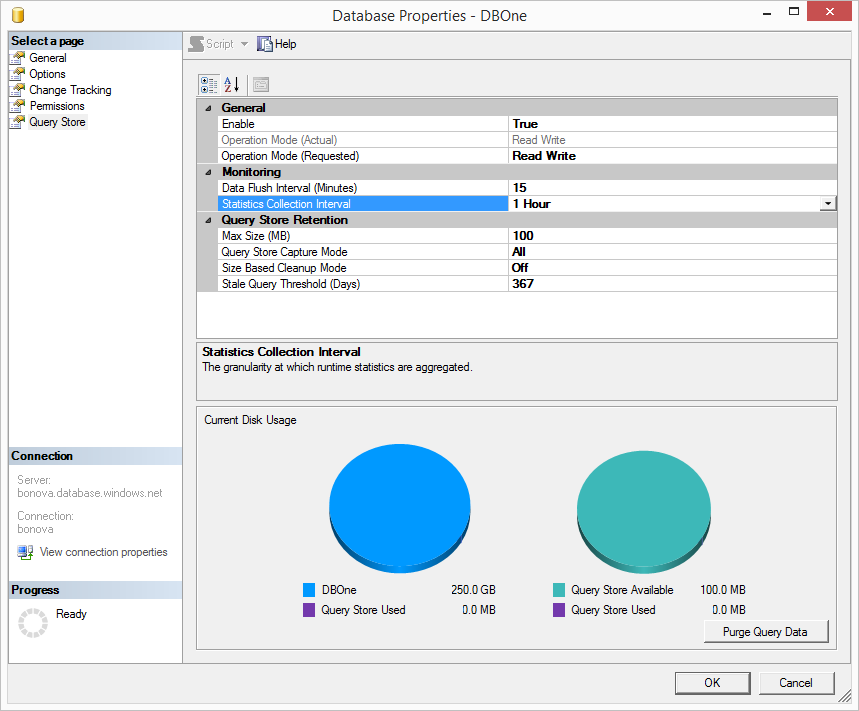Collapse the Query Store Retention section
The width and height of the screenshot is (859, 711).
tap(208, 220)
